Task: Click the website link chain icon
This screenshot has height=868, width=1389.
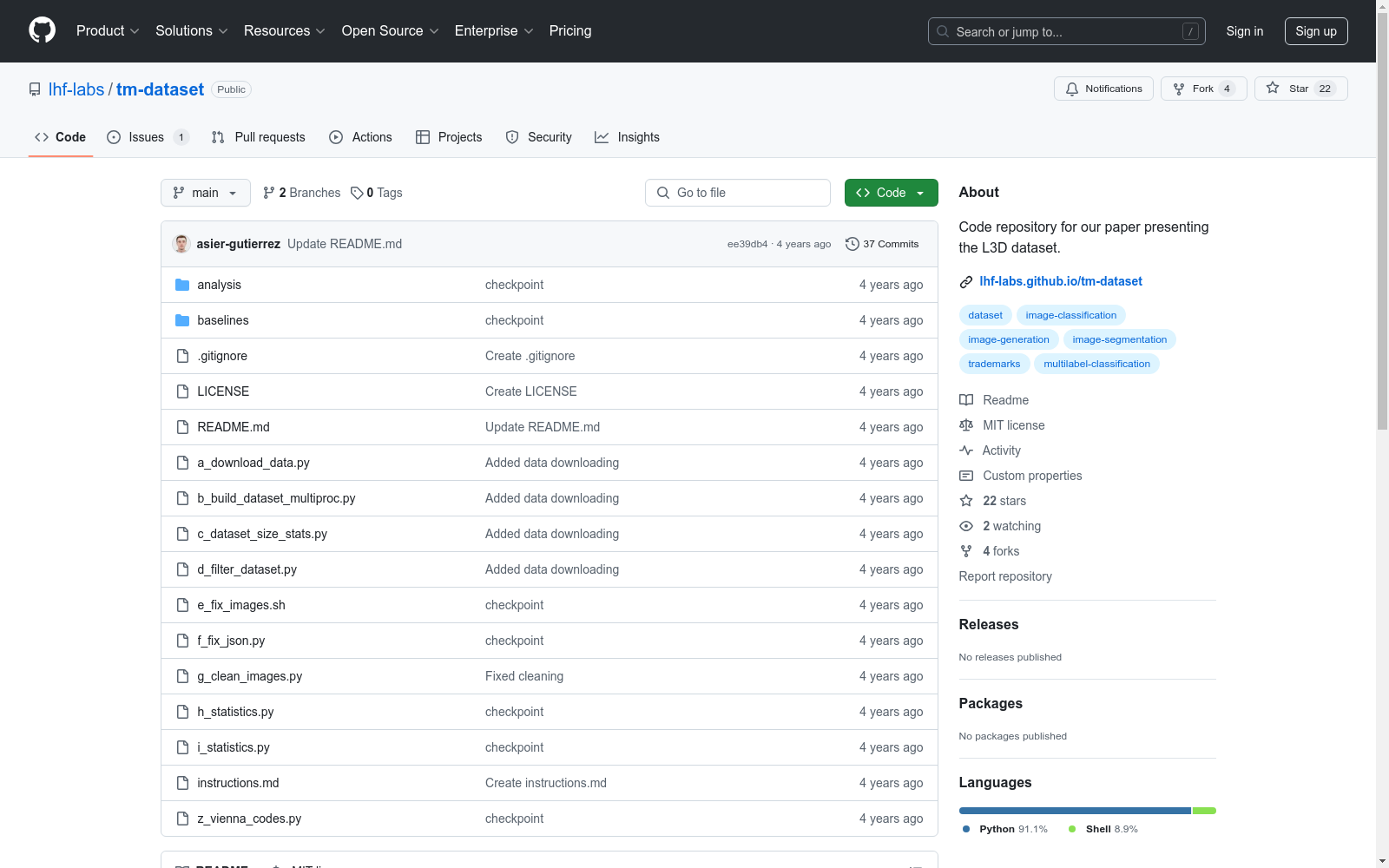Action: point(966,281)
